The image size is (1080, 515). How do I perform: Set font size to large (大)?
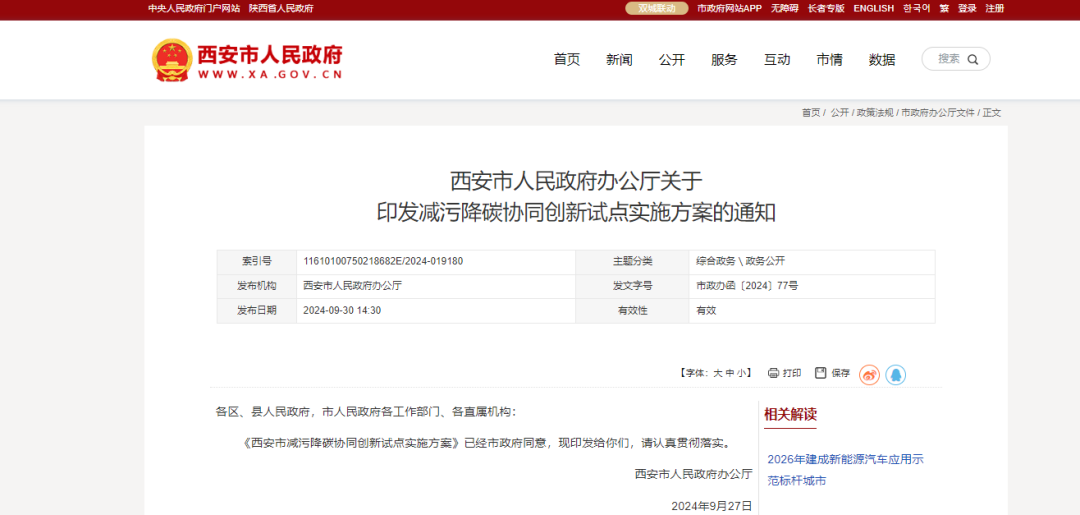click(717, 373)
